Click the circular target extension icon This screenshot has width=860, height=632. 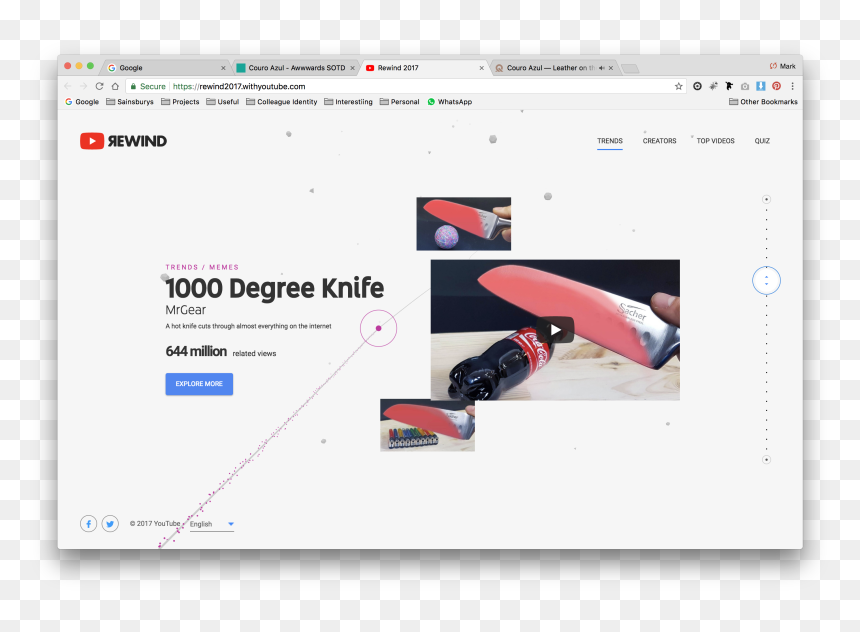pos(697,86)
